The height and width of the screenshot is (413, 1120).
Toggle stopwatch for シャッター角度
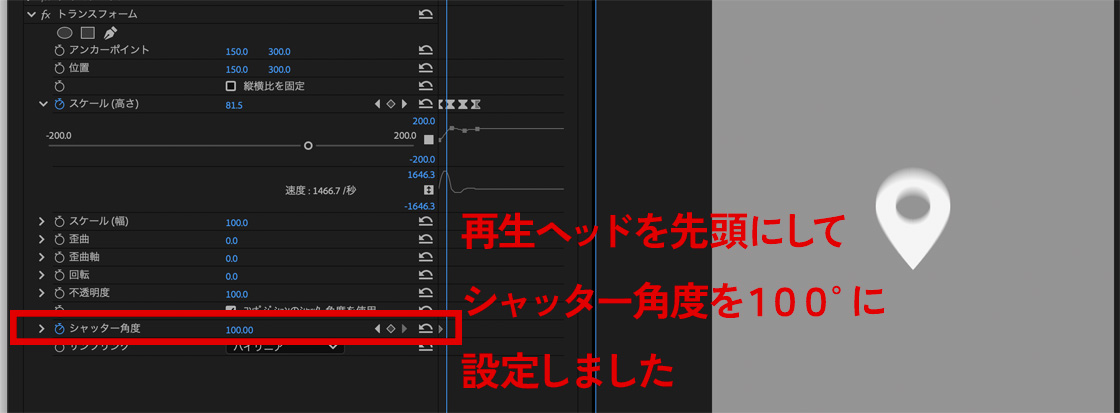coord(59,328)
